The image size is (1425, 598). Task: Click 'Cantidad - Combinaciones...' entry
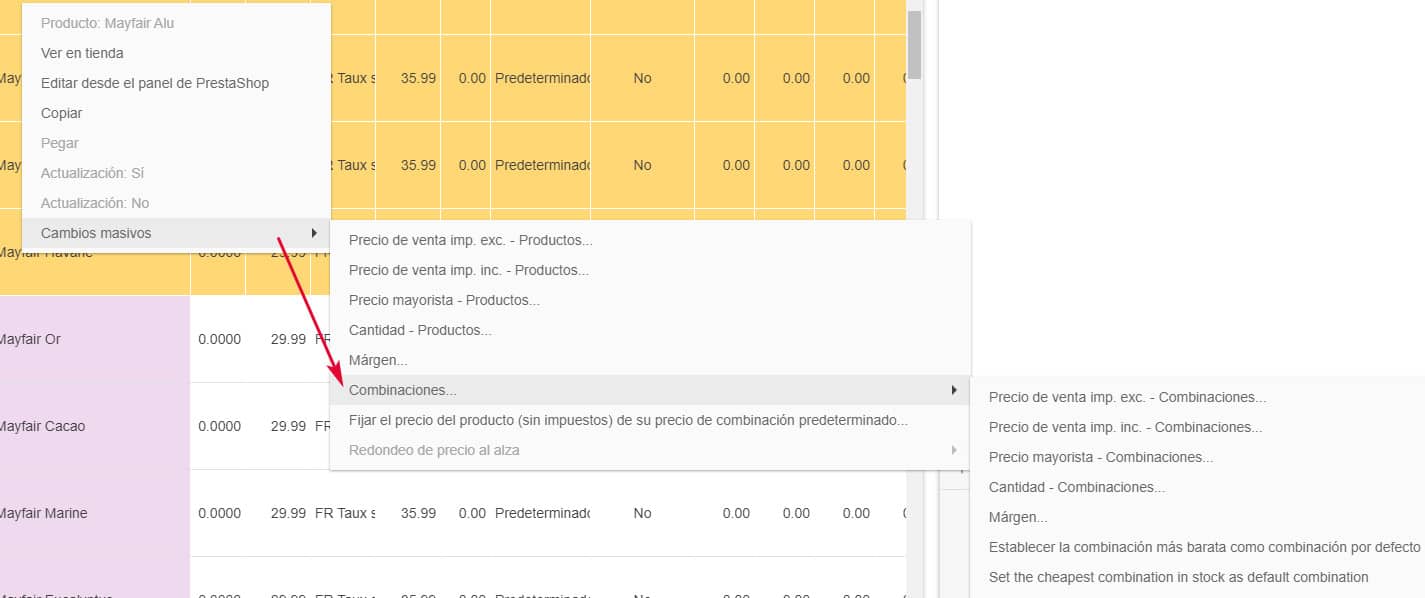tap(1077, 487)
